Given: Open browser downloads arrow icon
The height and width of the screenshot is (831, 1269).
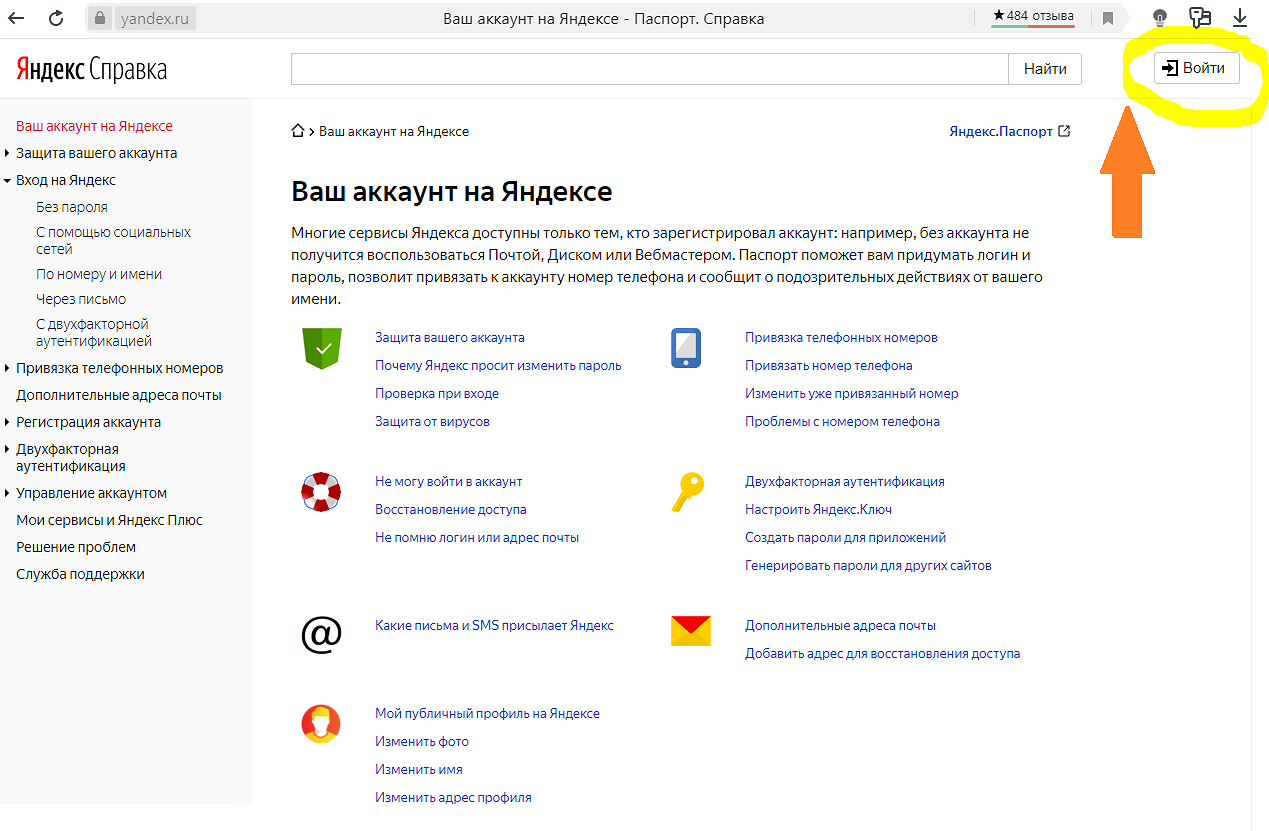Looking at the screenshot, I should [x=1240, y=18].
